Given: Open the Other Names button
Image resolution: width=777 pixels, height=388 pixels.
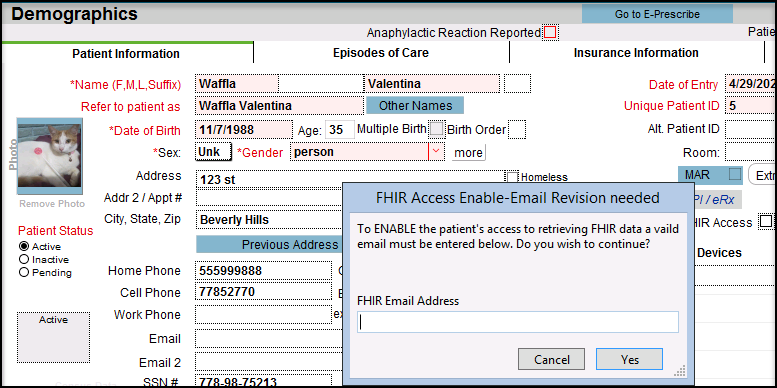Looking at the screenshot, I should (415, 106).
